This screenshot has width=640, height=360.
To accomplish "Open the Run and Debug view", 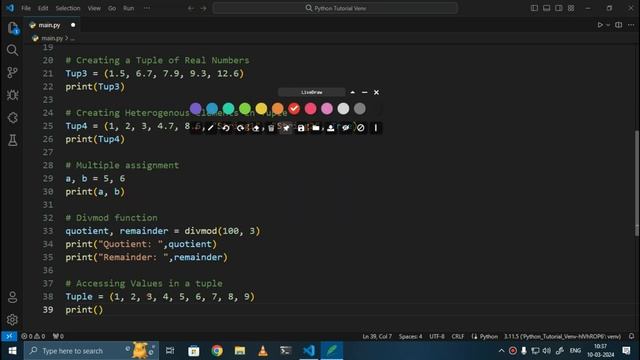I will (x=13, y=95).
